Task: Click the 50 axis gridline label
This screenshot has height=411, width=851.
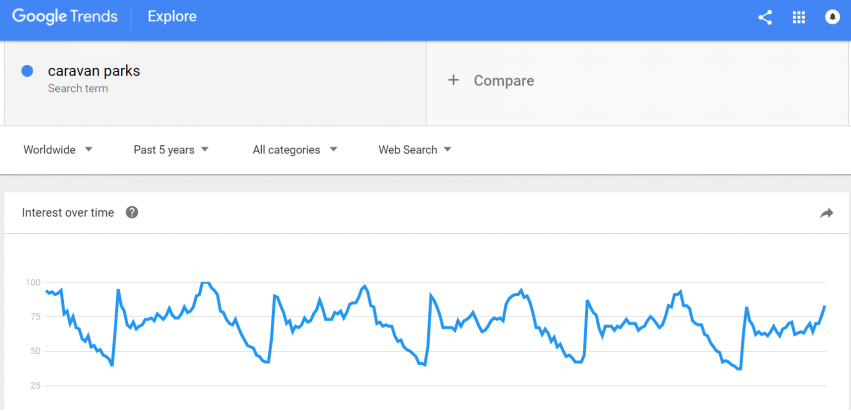Action: tap(34, 351)
